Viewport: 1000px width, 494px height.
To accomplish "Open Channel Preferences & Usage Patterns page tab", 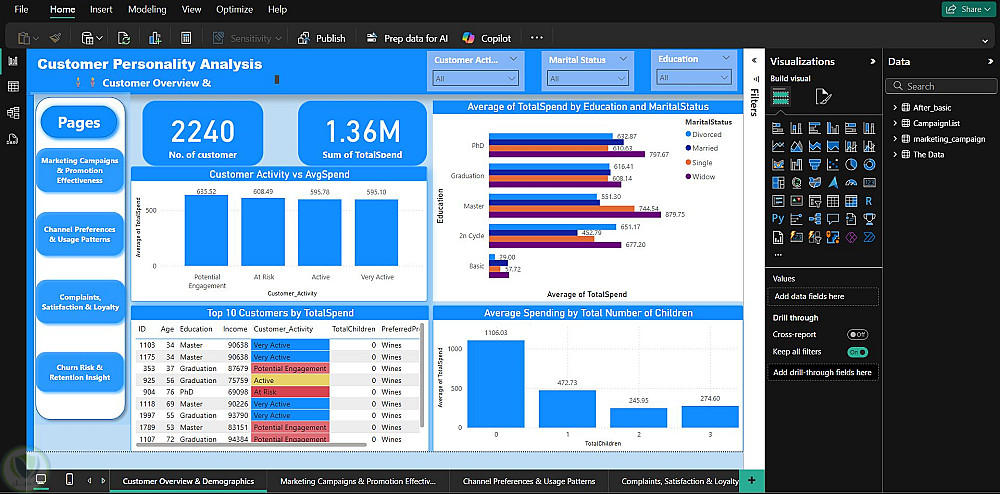I will coord(529,481).
